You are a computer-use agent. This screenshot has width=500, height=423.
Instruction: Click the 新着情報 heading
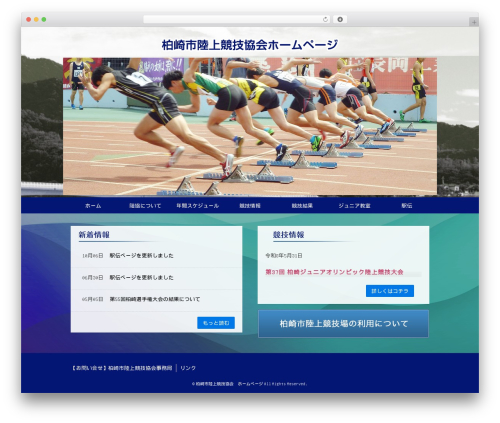pos(94,235)
